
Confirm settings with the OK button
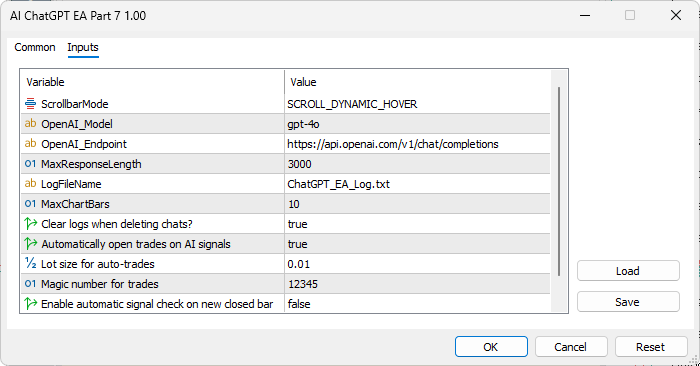491,347
